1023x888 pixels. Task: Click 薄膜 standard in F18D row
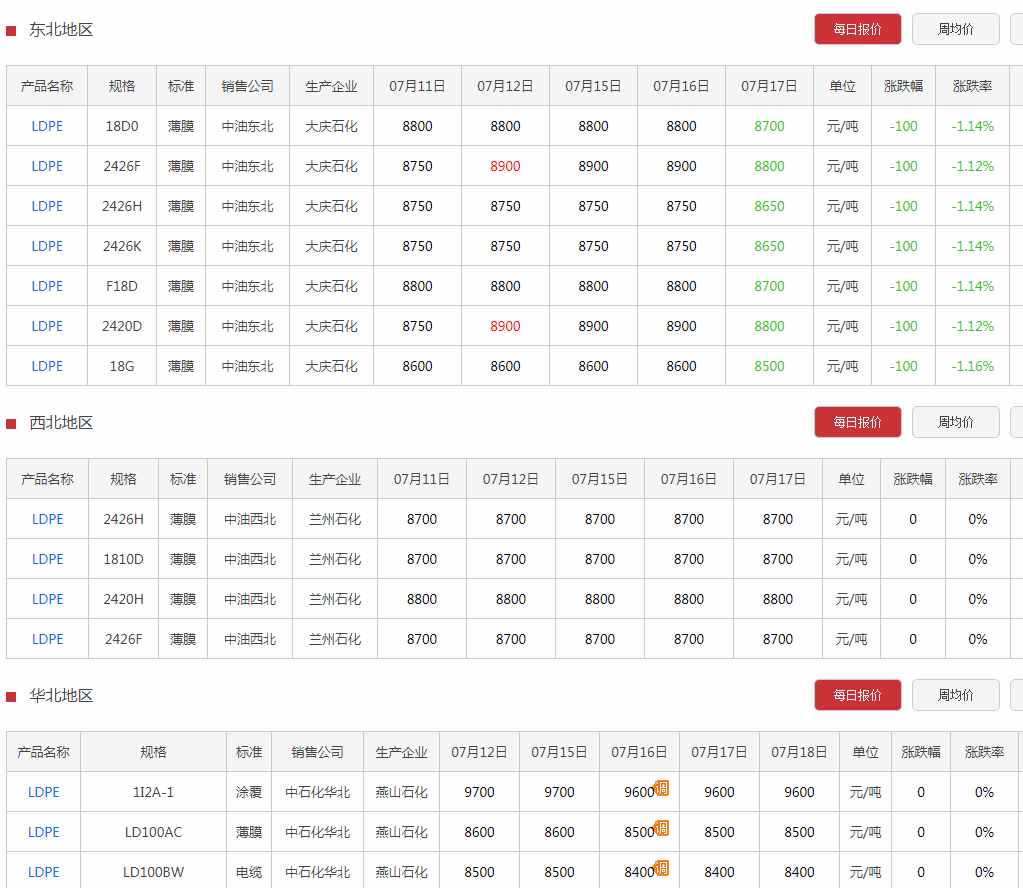(181, 286)
